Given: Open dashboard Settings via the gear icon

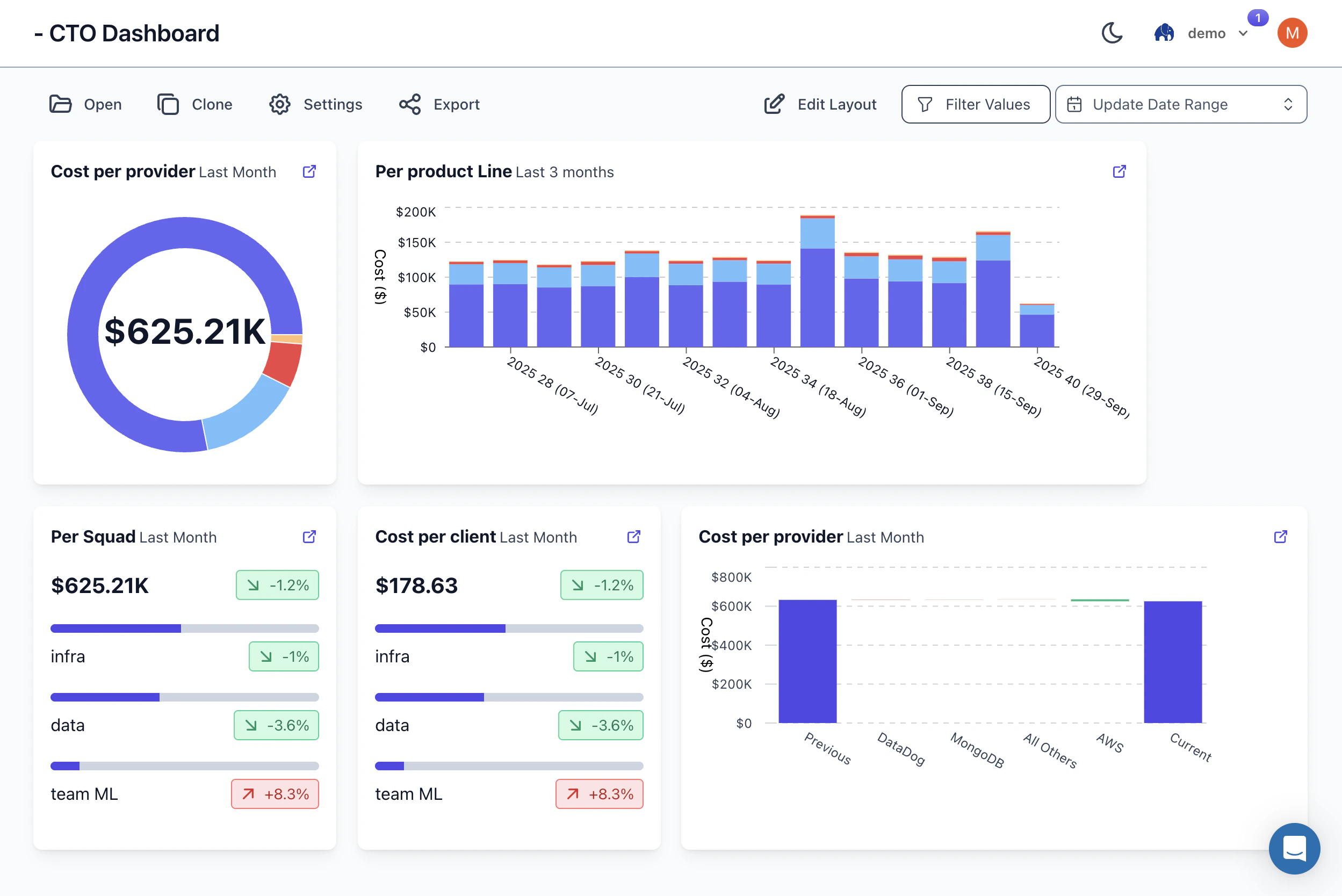Looking at the screenshot, I should click(x=279, y=104).
